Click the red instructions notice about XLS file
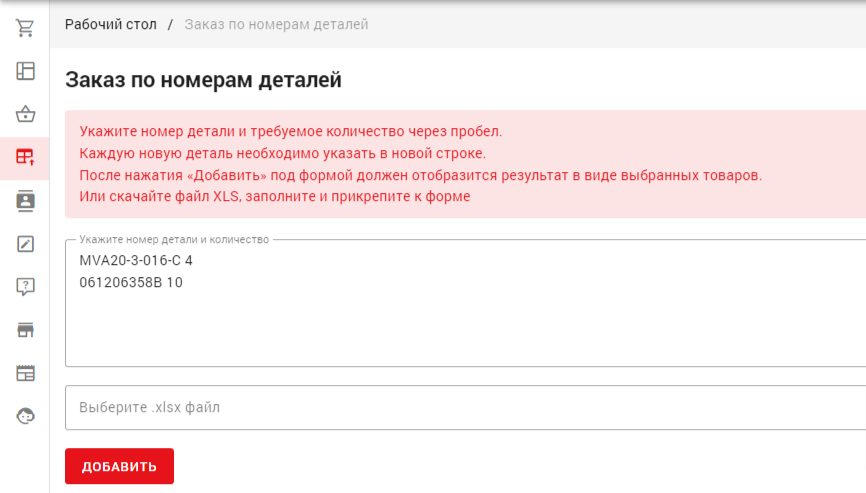This screenshot has height=493, width=866. (x=275, y=197)
